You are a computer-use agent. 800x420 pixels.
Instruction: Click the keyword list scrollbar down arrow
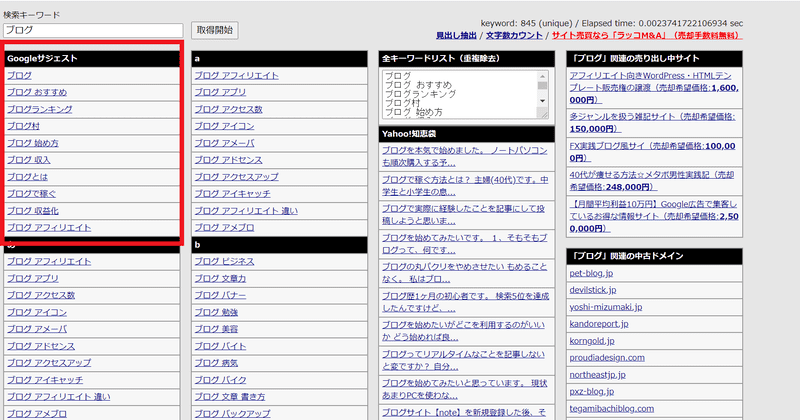point(543,101)
